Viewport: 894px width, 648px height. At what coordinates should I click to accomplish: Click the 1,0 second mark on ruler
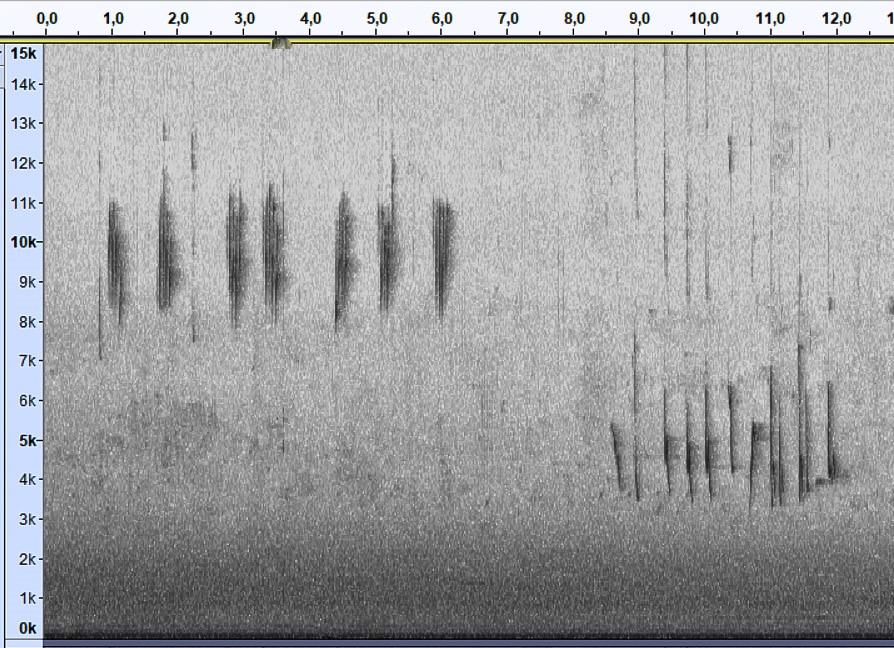pos(113,18)
